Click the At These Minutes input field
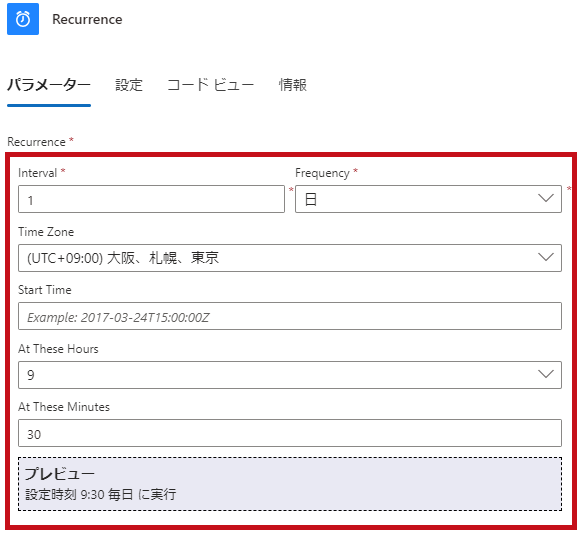Viewport: 581px width, 533px height. [x=290, y=433]
